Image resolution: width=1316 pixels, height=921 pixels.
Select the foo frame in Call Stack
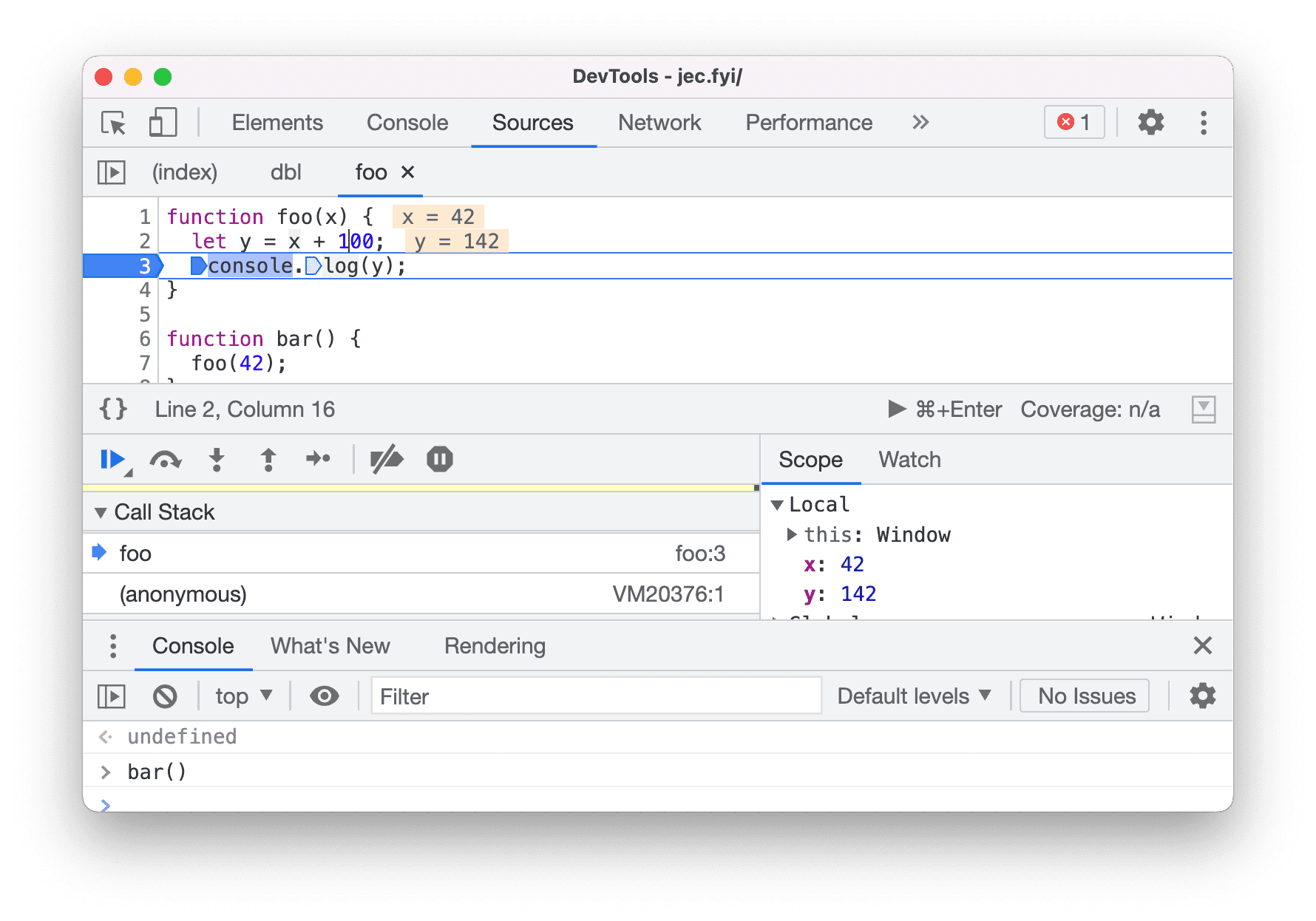(135, 552)
